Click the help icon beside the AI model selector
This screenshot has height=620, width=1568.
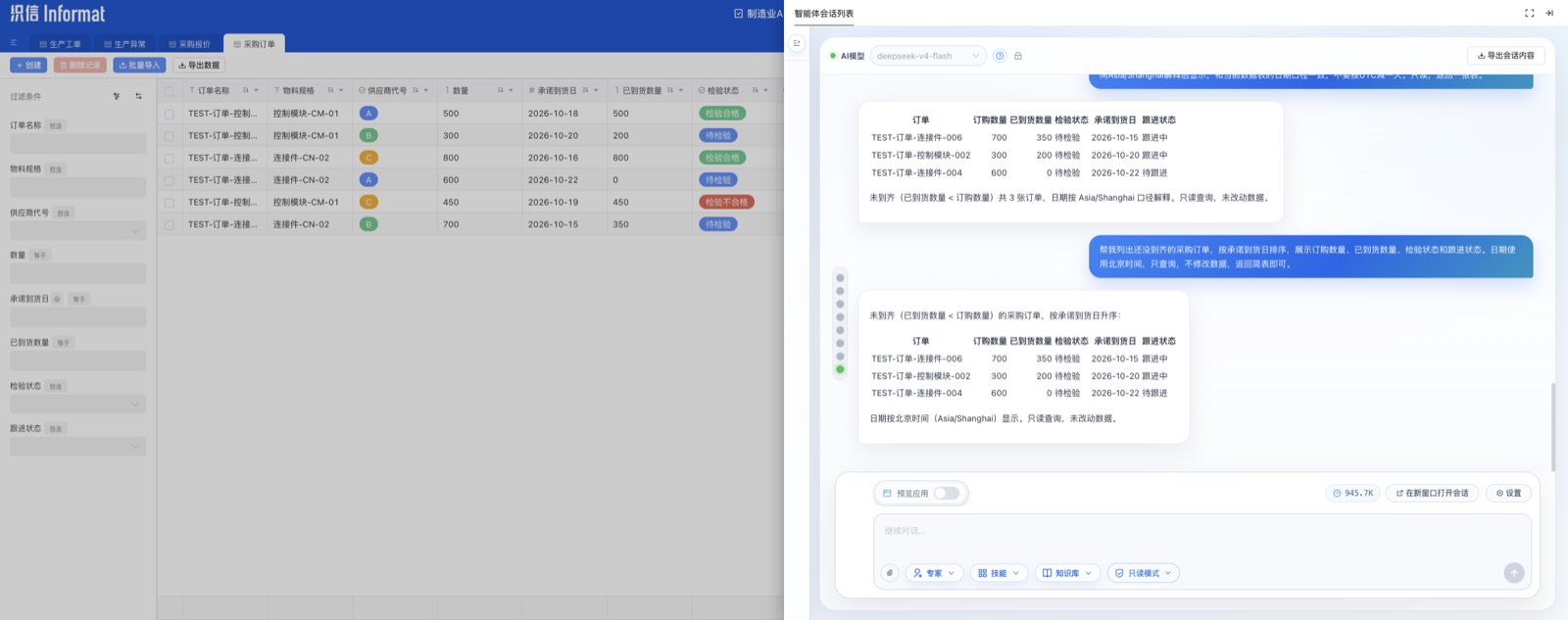1000,56
